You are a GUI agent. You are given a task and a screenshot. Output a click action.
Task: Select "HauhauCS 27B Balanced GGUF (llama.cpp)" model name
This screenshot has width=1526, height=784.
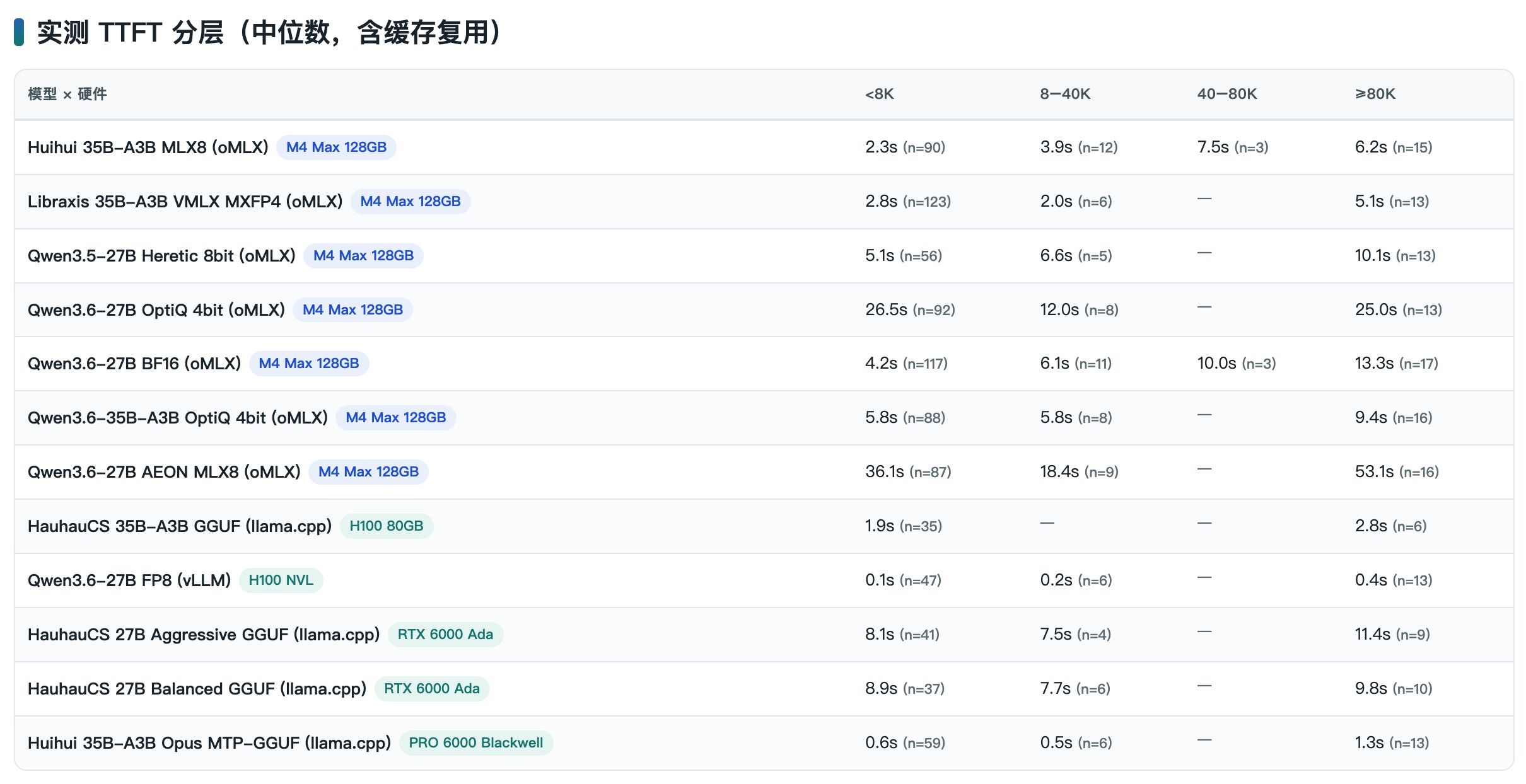(x=197, y=689)
